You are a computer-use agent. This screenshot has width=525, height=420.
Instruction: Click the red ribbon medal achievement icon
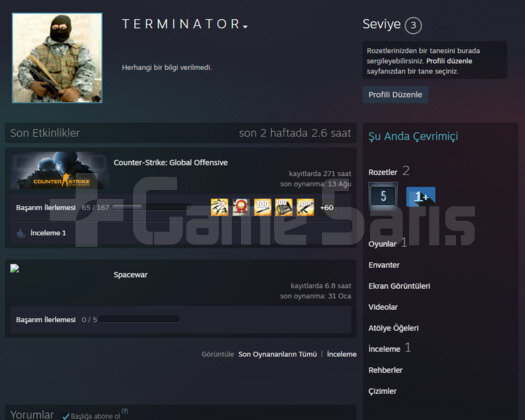(241, 207)
